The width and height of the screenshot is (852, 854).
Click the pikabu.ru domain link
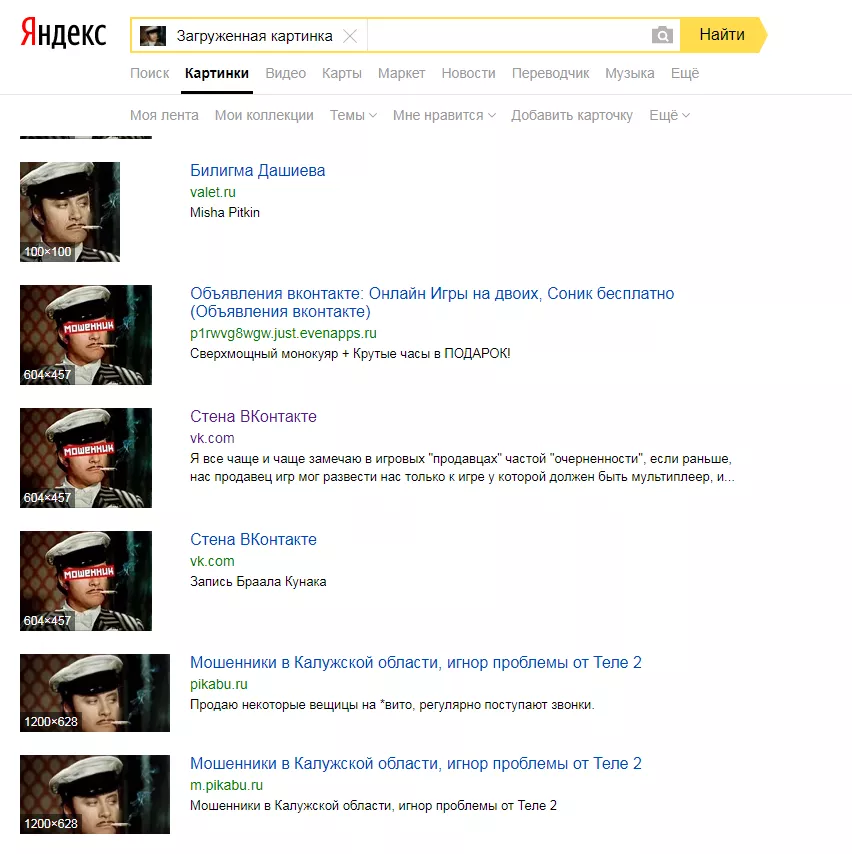click(218, 685)
